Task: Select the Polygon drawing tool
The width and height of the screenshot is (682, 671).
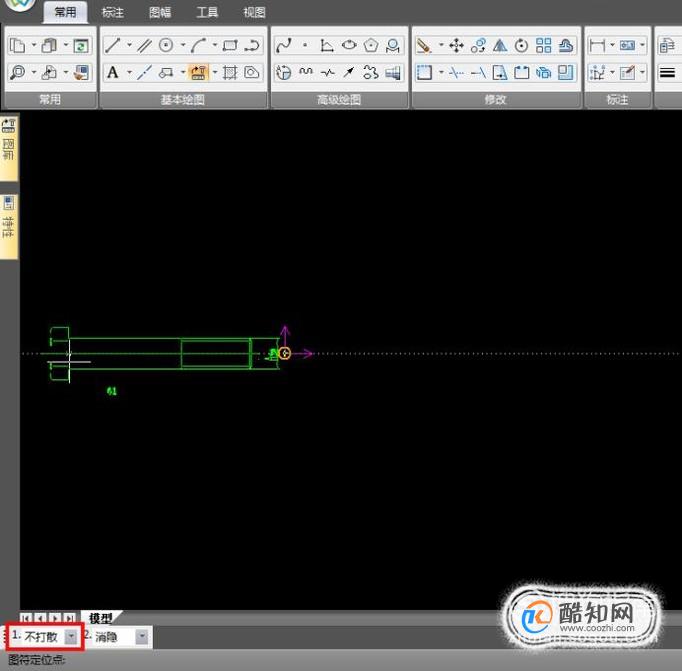Action: 371,45
